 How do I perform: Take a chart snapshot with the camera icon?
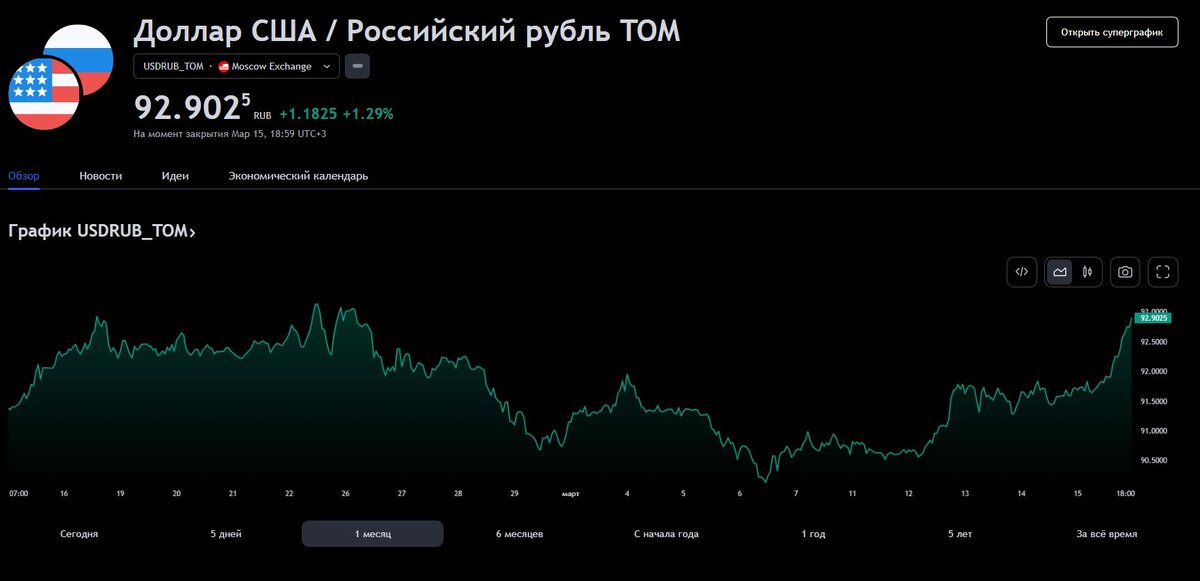(1124, 271)
